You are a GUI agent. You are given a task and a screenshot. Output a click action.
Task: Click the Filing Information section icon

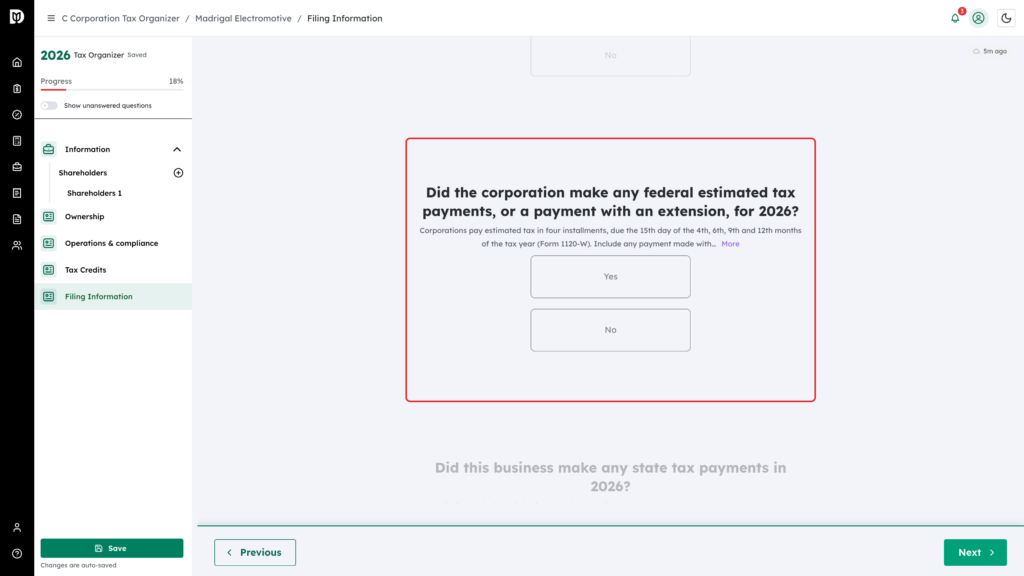[x=48, y=296]
